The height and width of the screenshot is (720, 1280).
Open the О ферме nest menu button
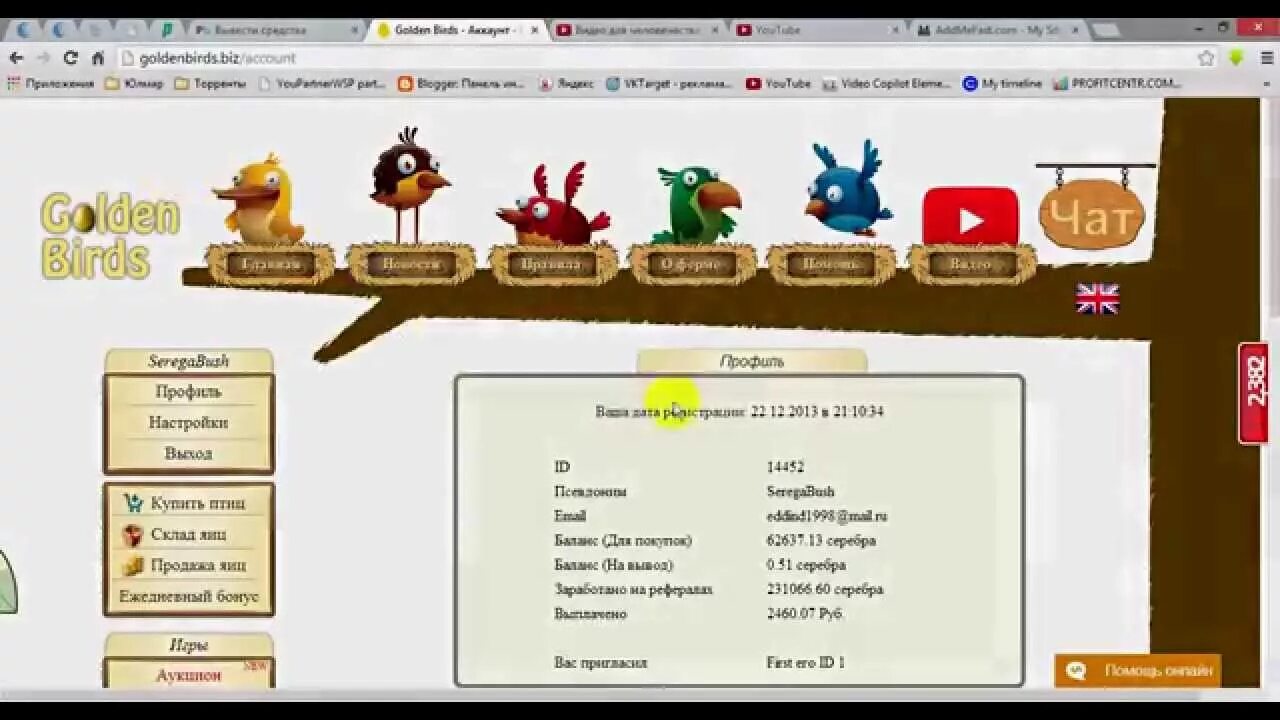coord(691,265)
